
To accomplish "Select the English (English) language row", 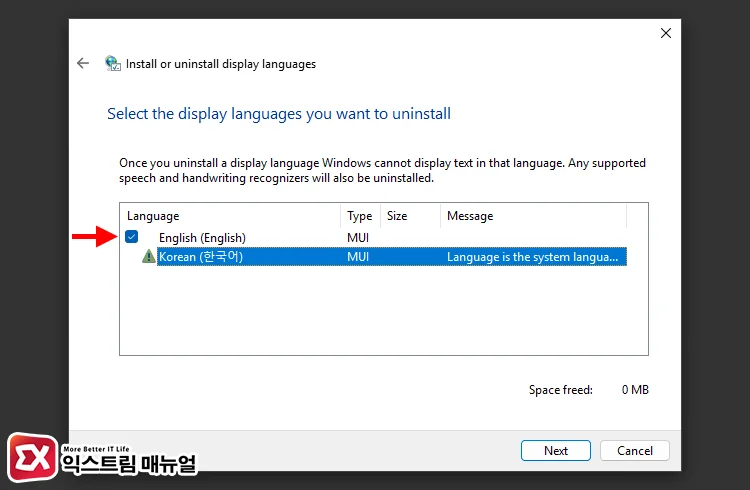I will click(x=202, y=238).
